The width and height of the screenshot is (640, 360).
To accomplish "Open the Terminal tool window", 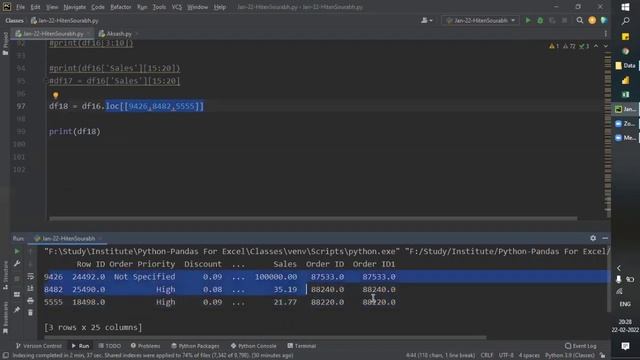I will coord(302,346).
